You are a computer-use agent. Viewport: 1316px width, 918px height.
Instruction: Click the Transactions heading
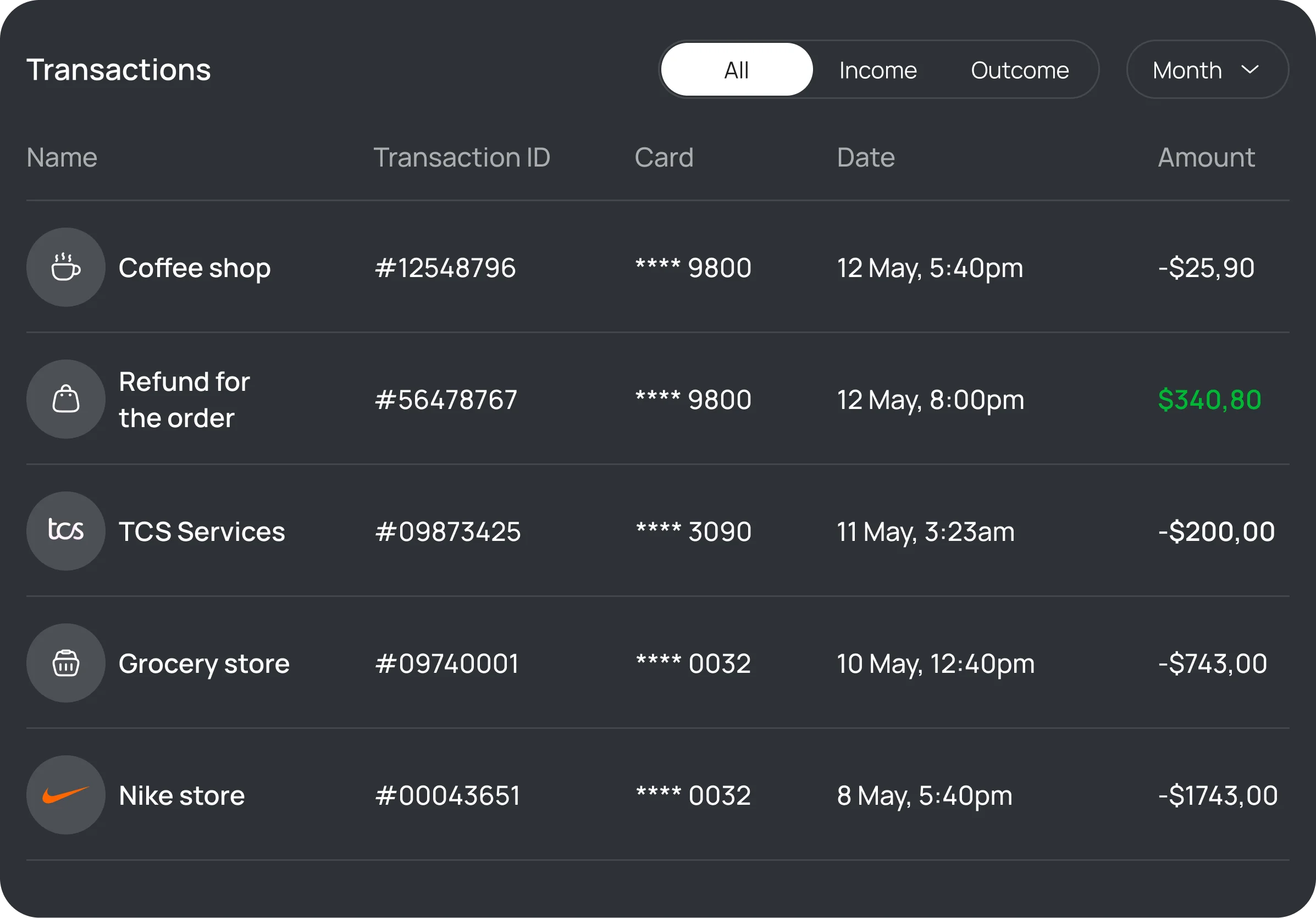click(119, 69)
